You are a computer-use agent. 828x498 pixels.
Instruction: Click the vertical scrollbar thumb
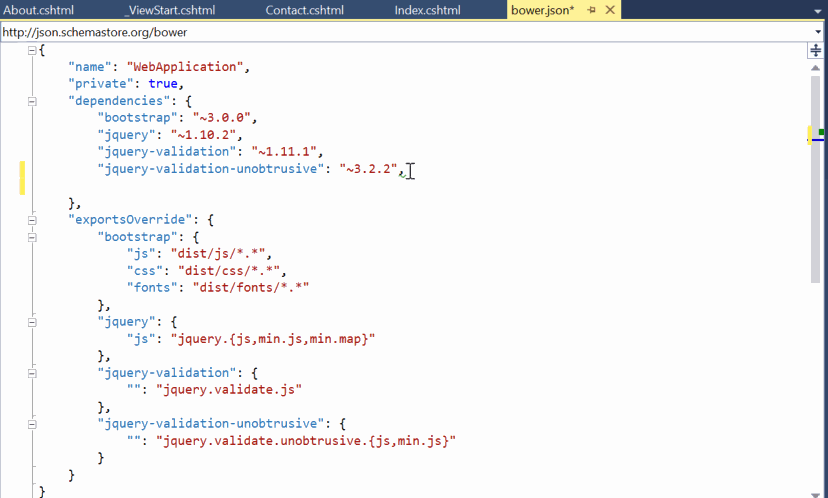click(x=816, y=180)
